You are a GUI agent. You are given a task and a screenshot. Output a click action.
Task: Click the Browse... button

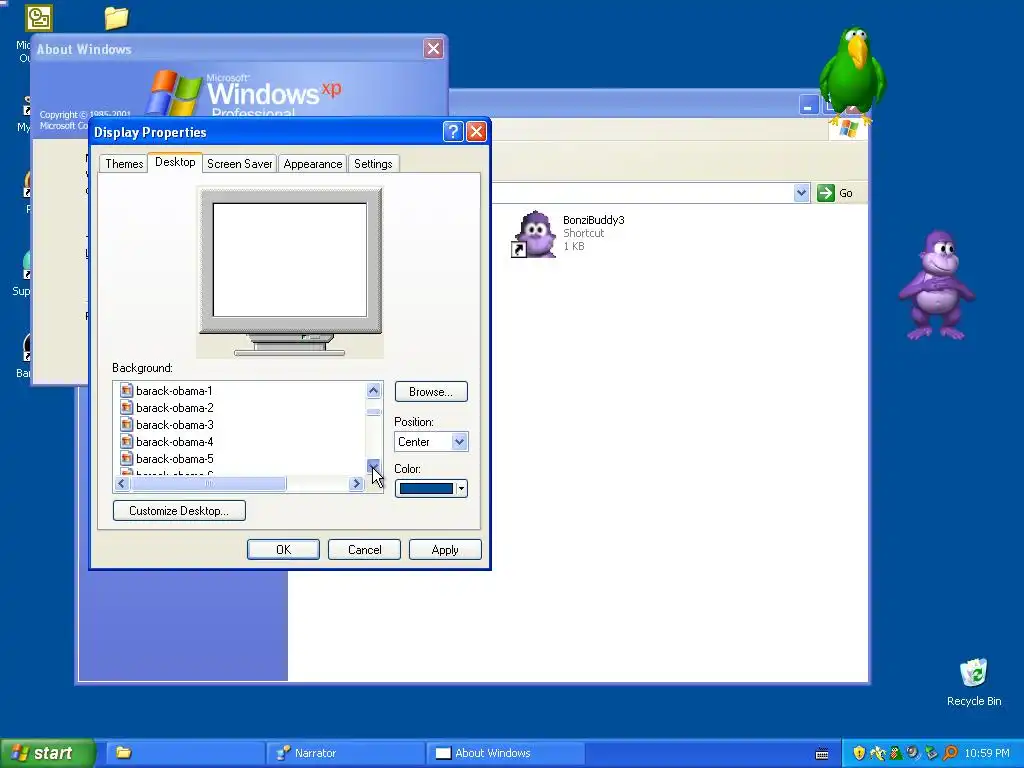pos(431,392)
